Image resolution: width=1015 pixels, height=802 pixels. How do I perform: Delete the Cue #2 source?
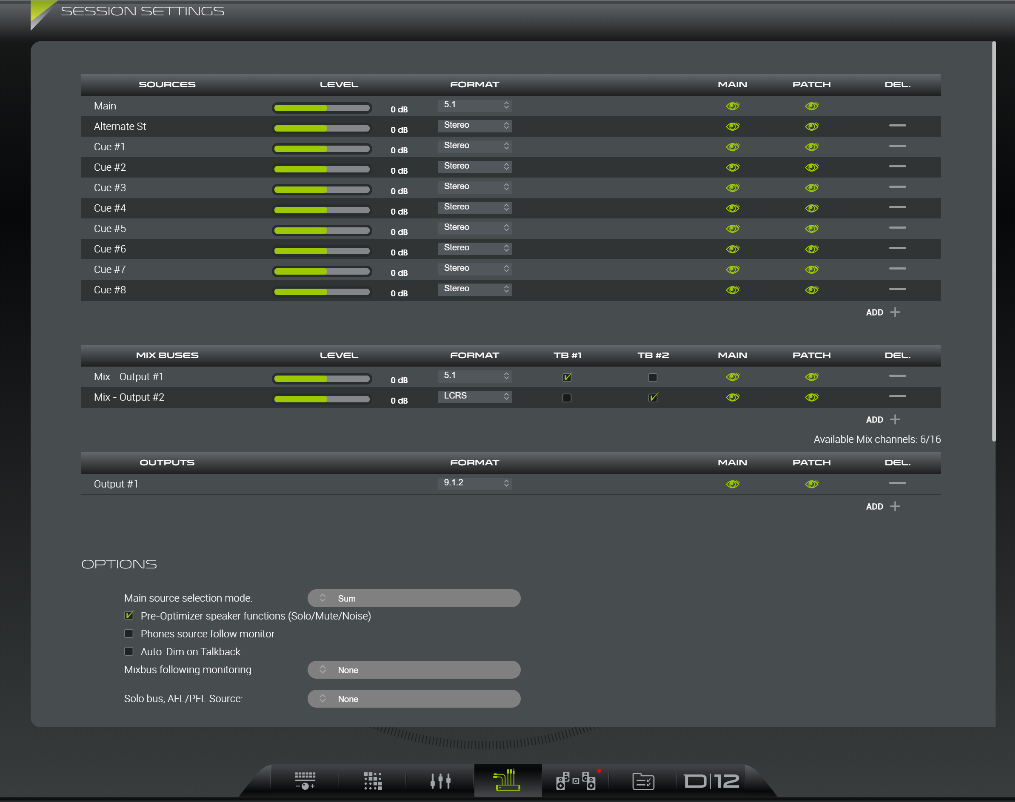pos(897,166)
